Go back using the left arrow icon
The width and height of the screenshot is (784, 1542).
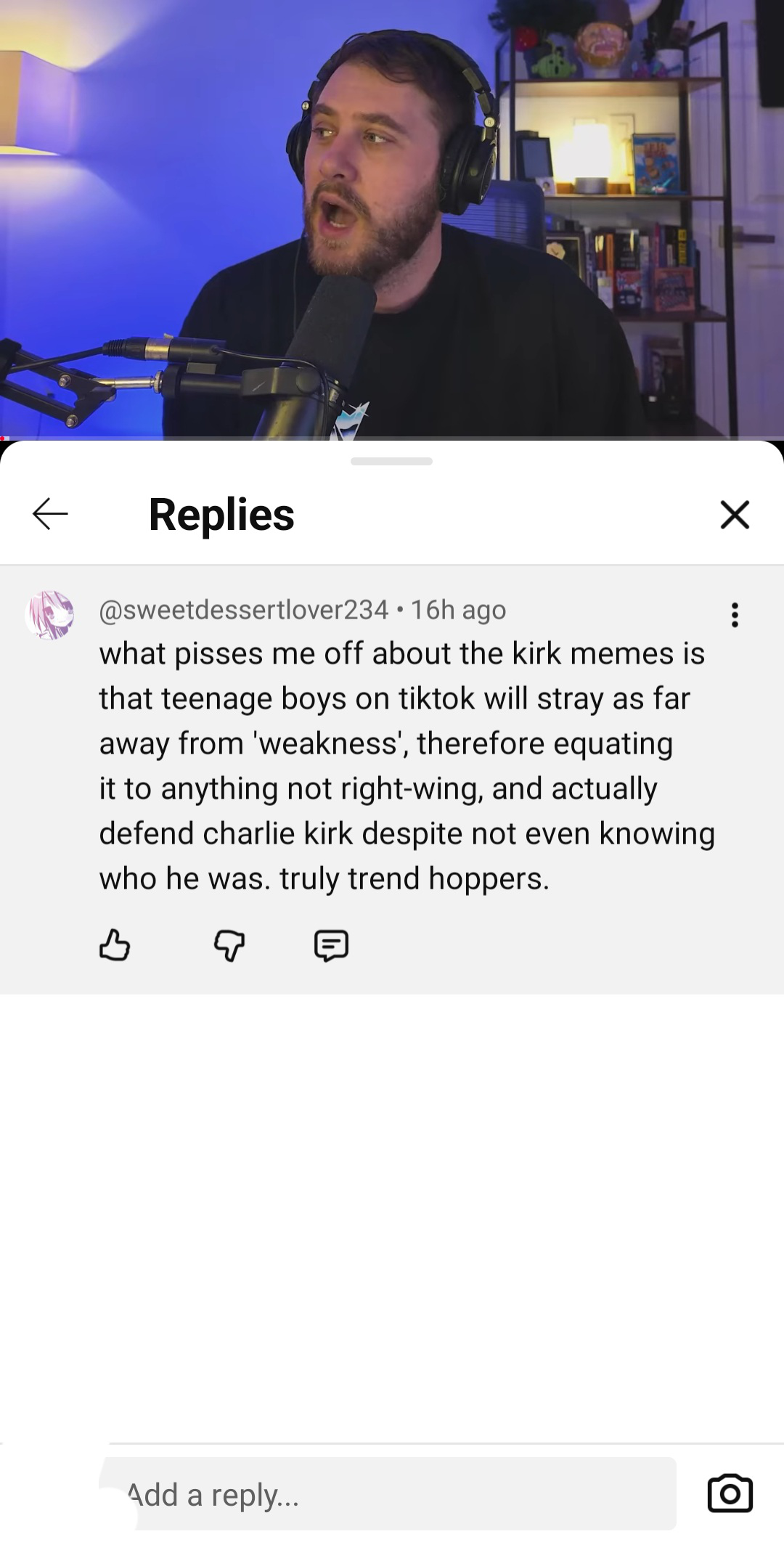[x=50, y=514]
